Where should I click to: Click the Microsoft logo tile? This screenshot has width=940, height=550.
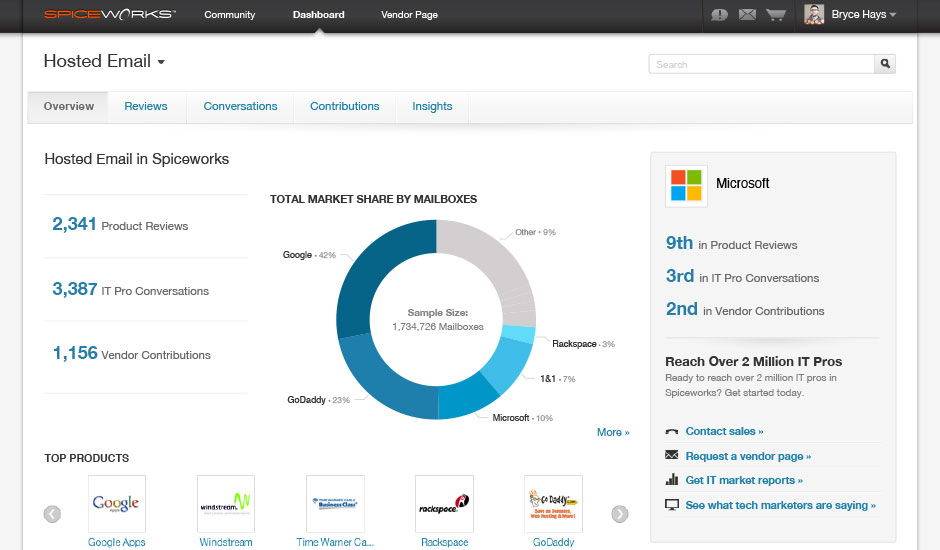point(686,186)
